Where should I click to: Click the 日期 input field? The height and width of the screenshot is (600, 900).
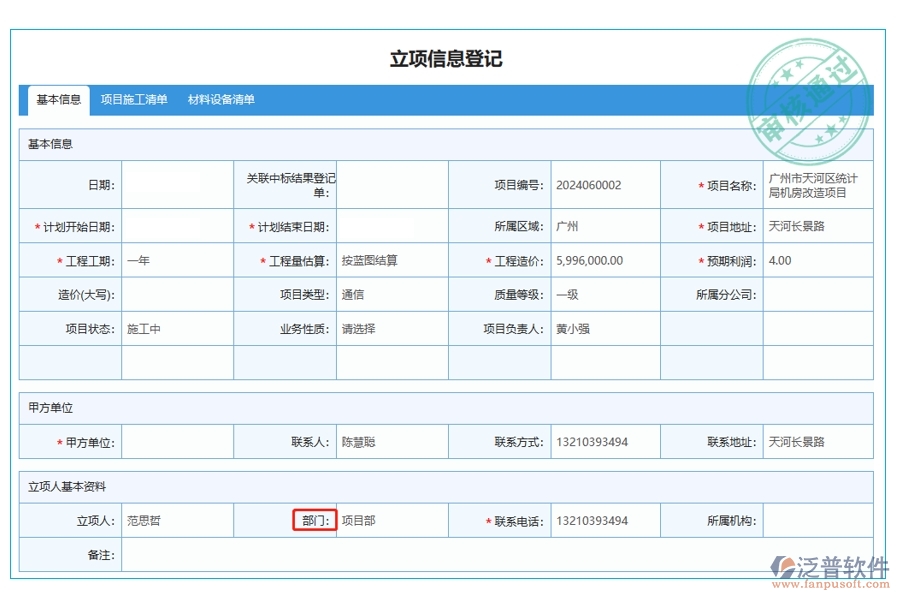(178, 183)
